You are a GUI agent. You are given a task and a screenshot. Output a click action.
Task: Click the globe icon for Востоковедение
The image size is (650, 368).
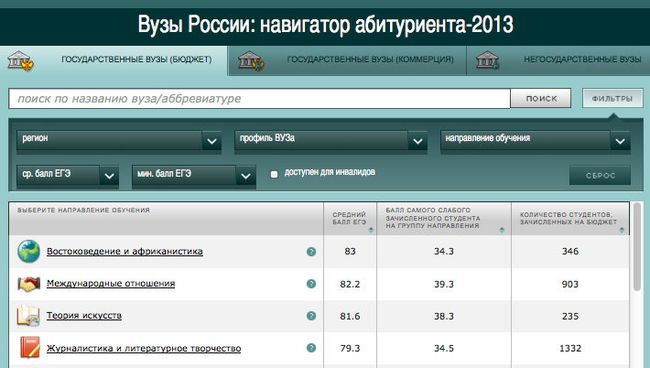point(29,251)
